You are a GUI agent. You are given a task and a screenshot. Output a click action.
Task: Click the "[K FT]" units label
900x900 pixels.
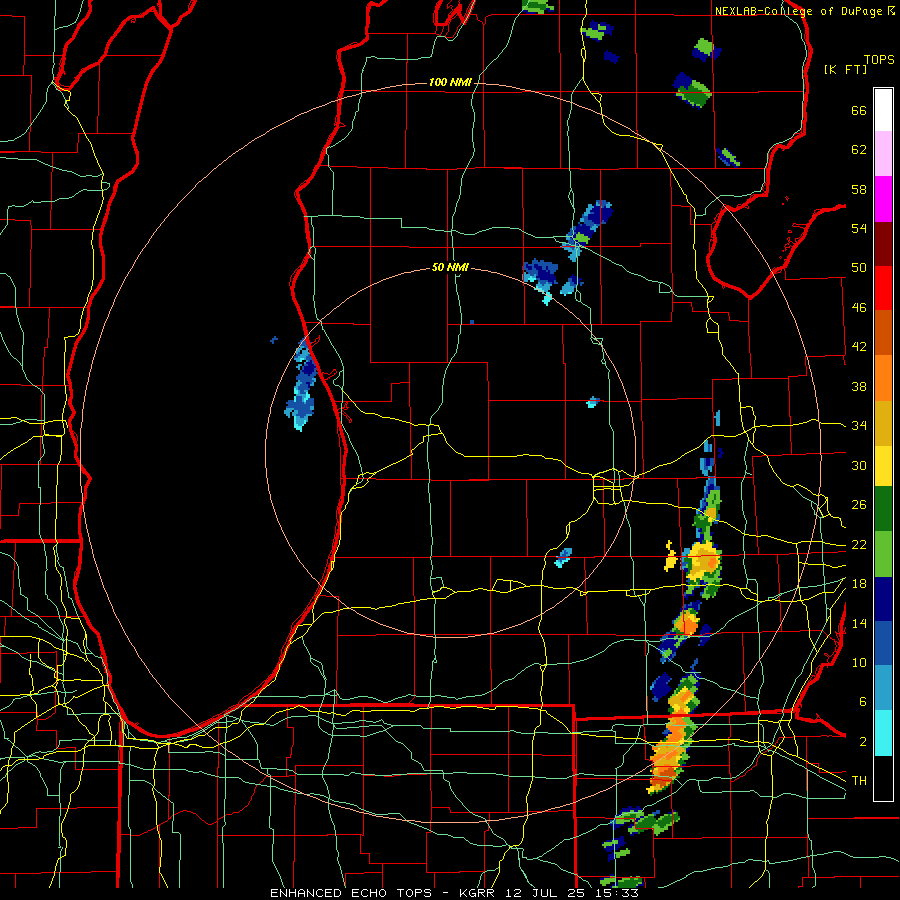[845, 69]
